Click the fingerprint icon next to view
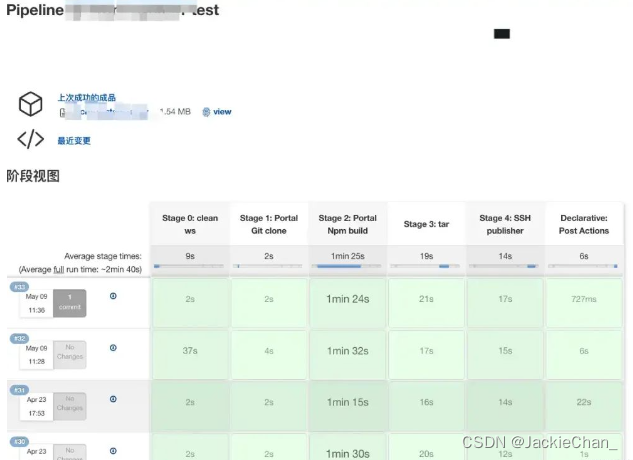This screenshot has width=633, height=460. pyautogui.click(x=206, y=112)
